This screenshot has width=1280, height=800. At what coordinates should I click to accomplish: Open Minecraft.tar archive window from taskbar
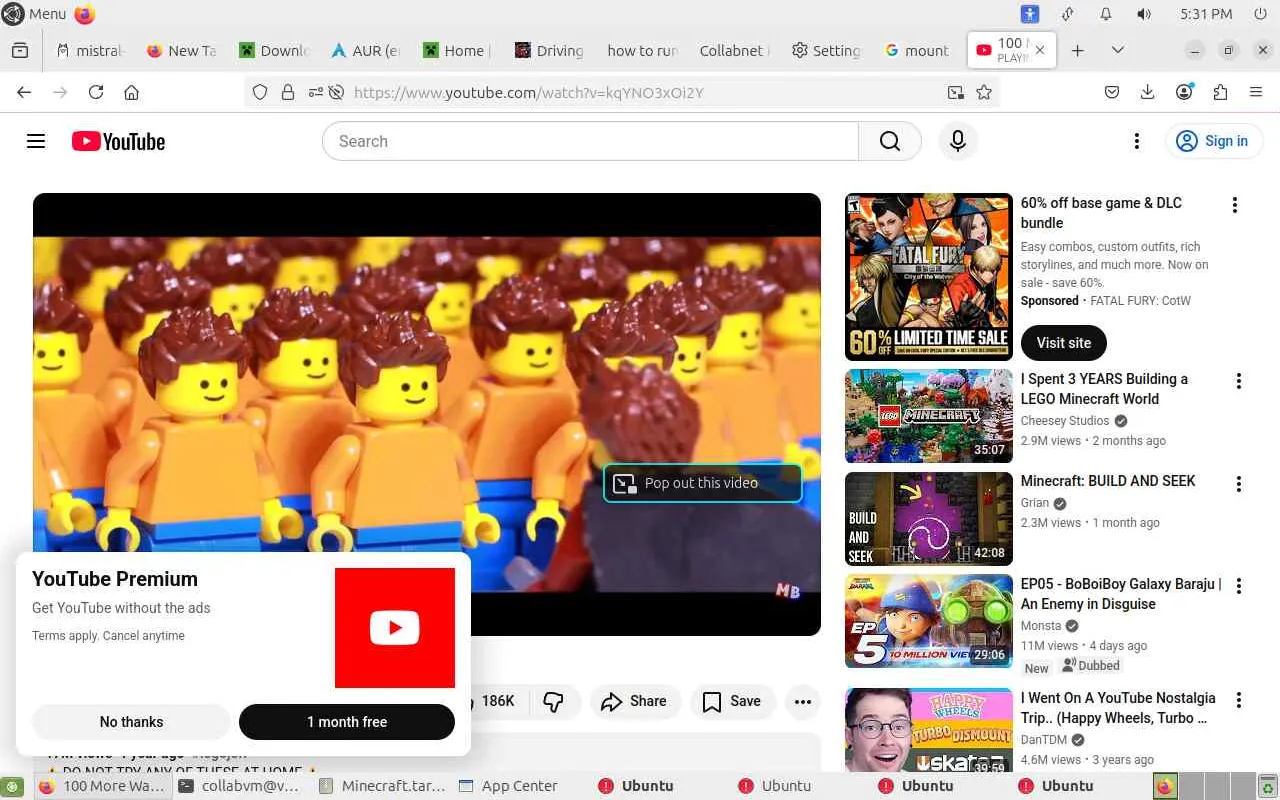382,786
